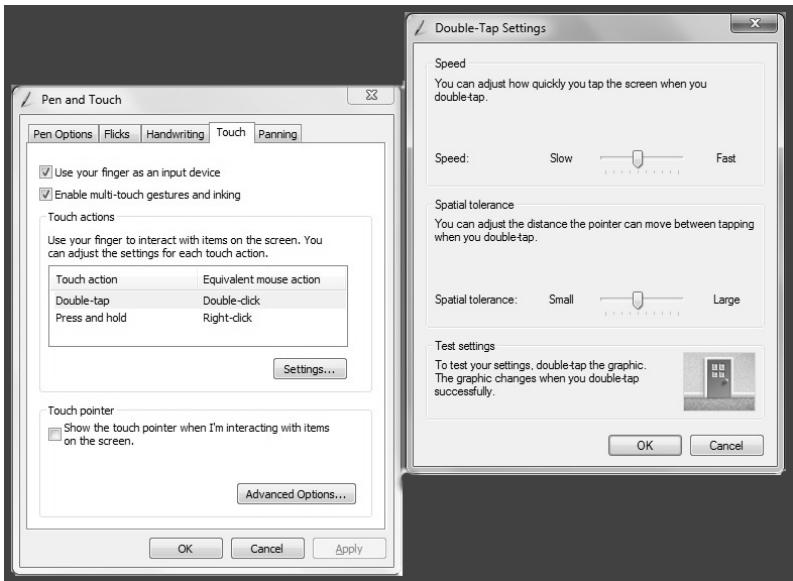This screenshot has height=581, width=793.
Task: Select the Touch tab
Action: pos(231,132)
